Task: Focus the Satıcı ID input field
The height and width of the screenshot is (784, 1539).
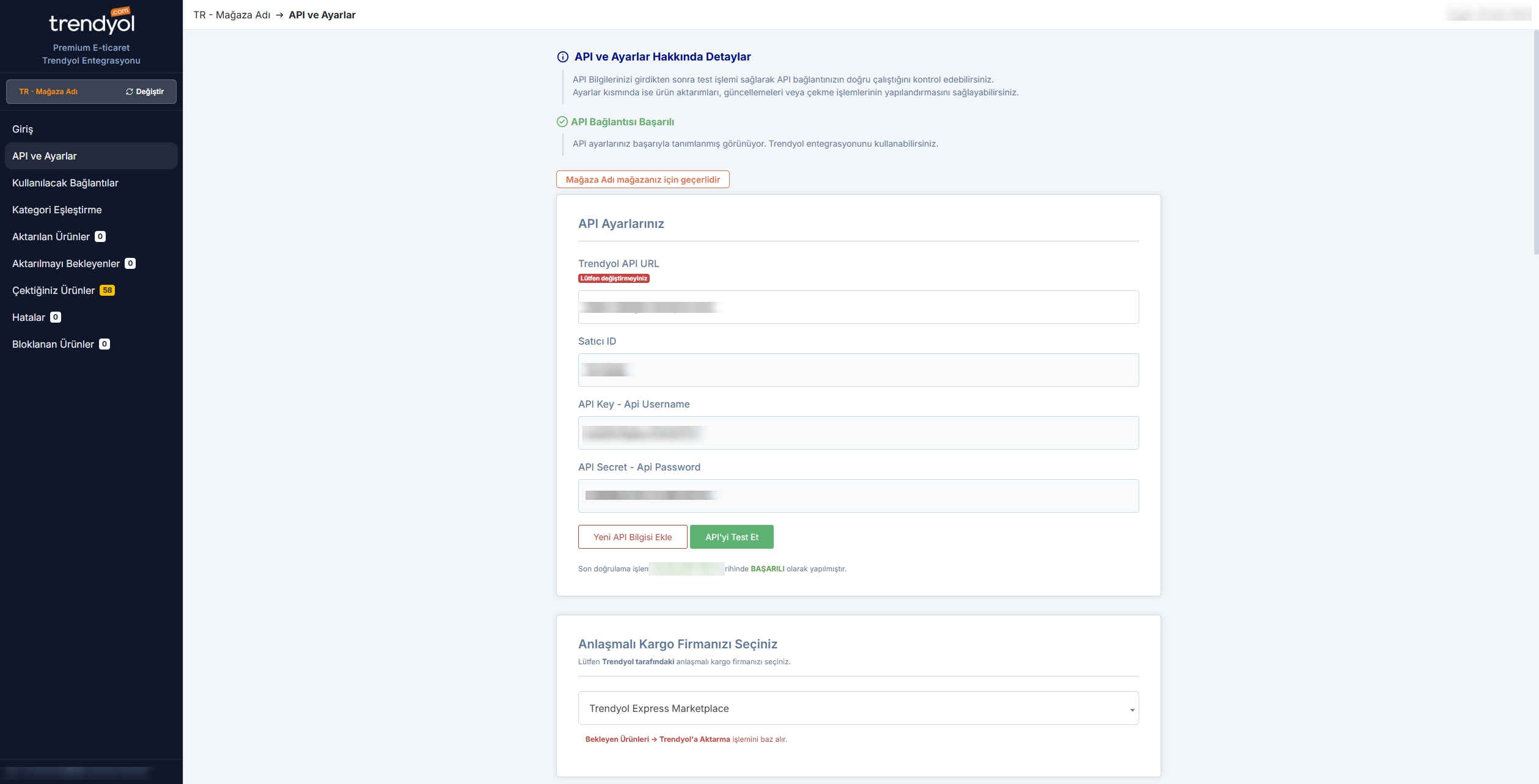Action: [x=858, y=370]
